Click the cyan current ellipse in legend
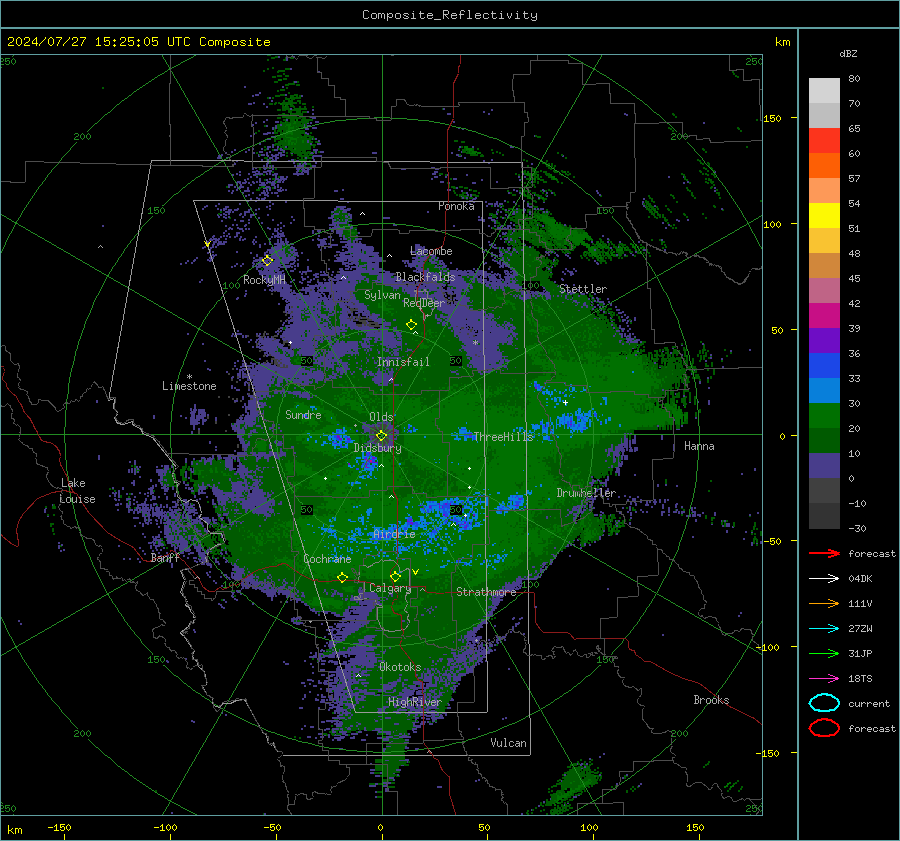900x841 pixels. [x=824, y=703]
